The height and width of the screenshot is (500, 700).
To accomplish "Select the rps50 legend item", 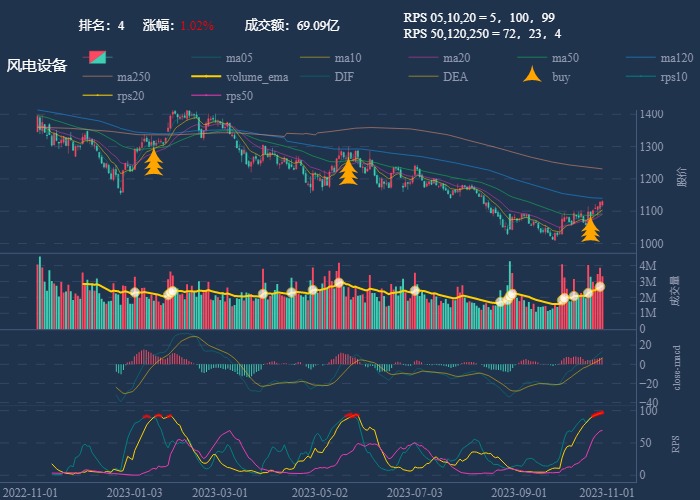I will point(239,96).
